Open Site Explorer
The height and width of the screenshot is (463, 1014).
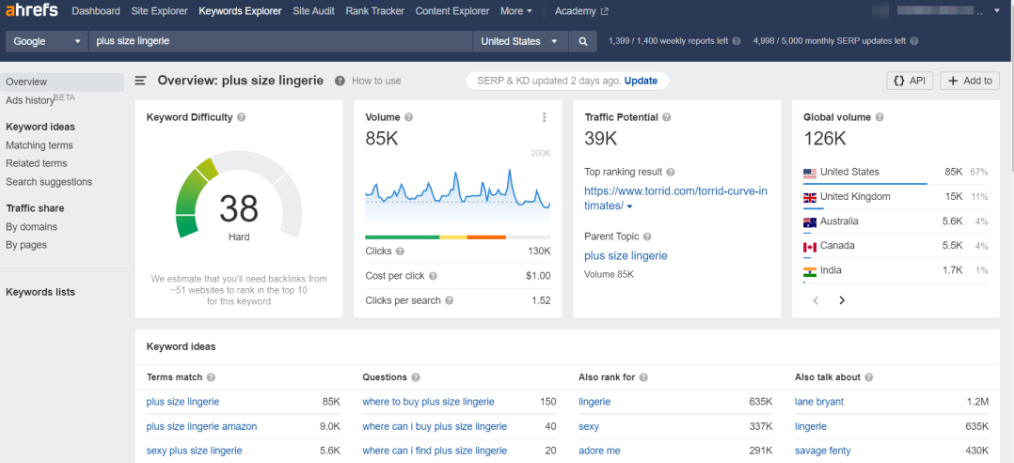[159, 11]
